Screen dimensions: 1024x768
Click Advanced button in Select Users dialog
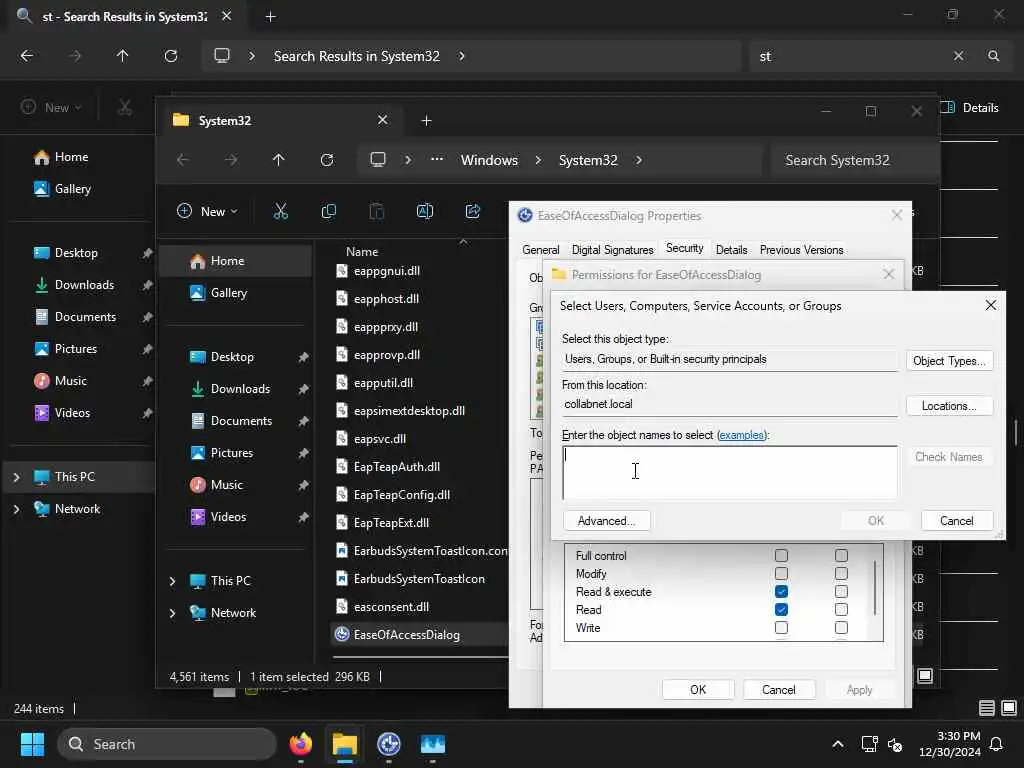(606, 520)
